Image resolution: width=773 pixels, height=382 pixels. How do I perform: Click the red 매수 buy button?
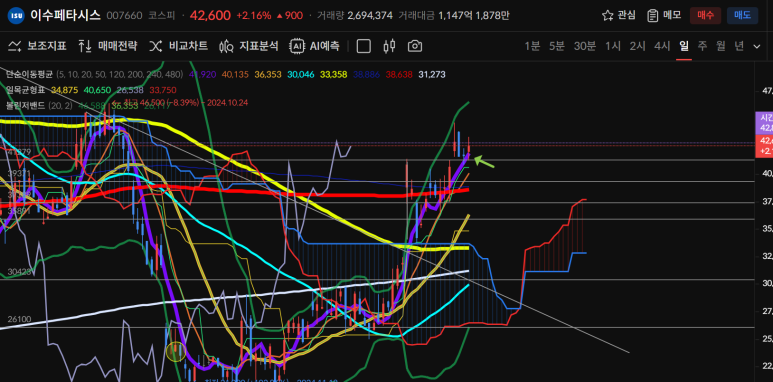(x=705, y=15)
